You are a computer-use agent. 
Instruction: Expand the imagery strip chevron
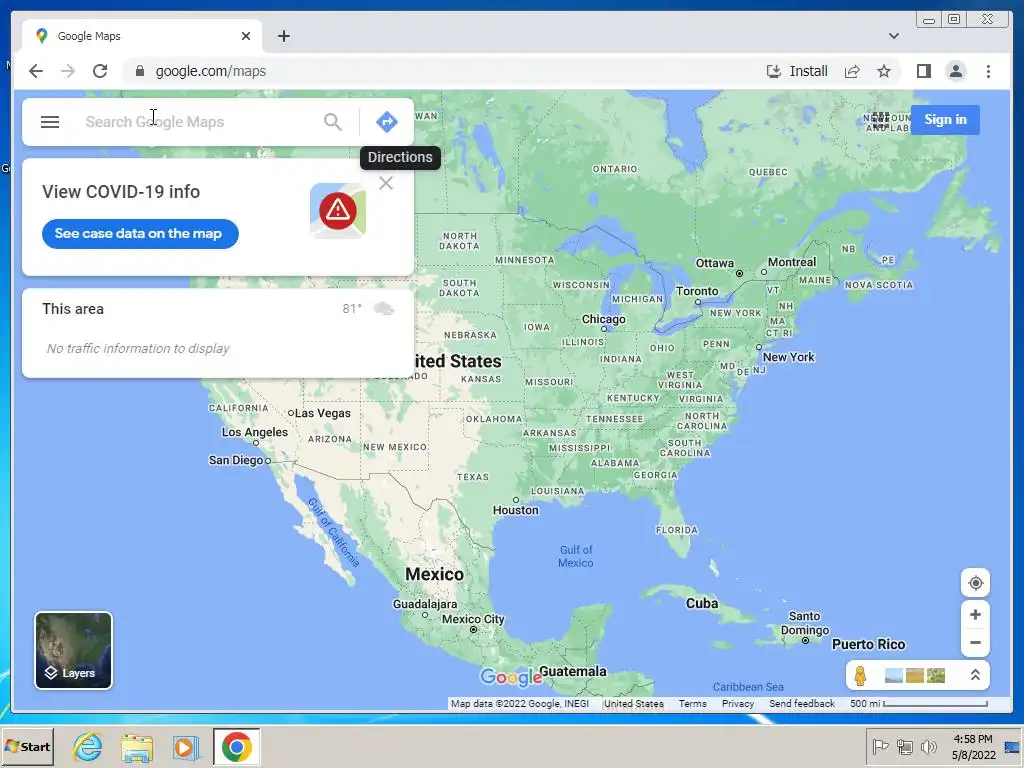pyautogui.click(x=975, y=675)
